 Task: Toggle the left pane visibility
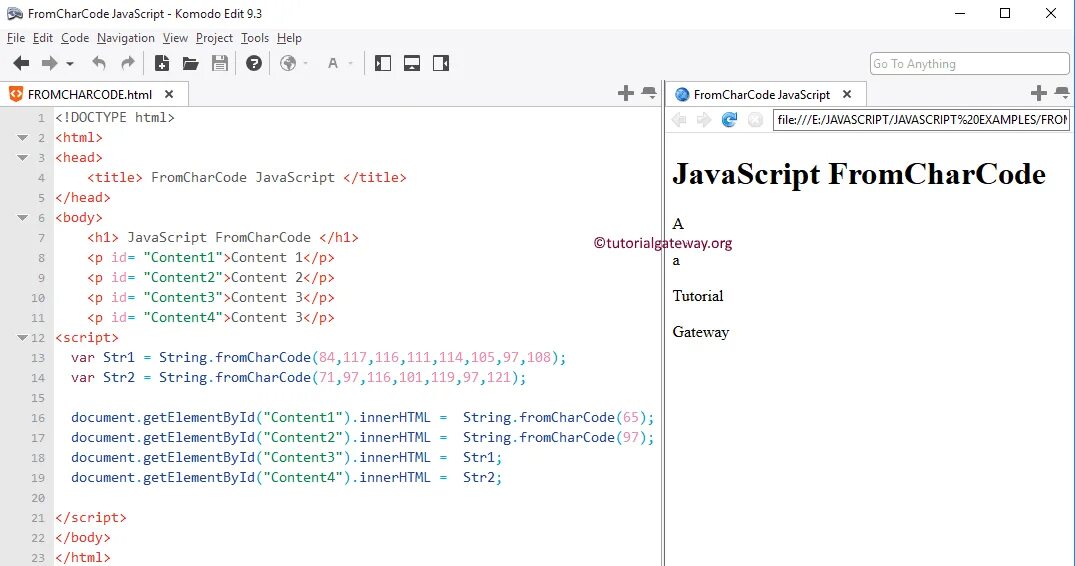click(x=383, y=64)
